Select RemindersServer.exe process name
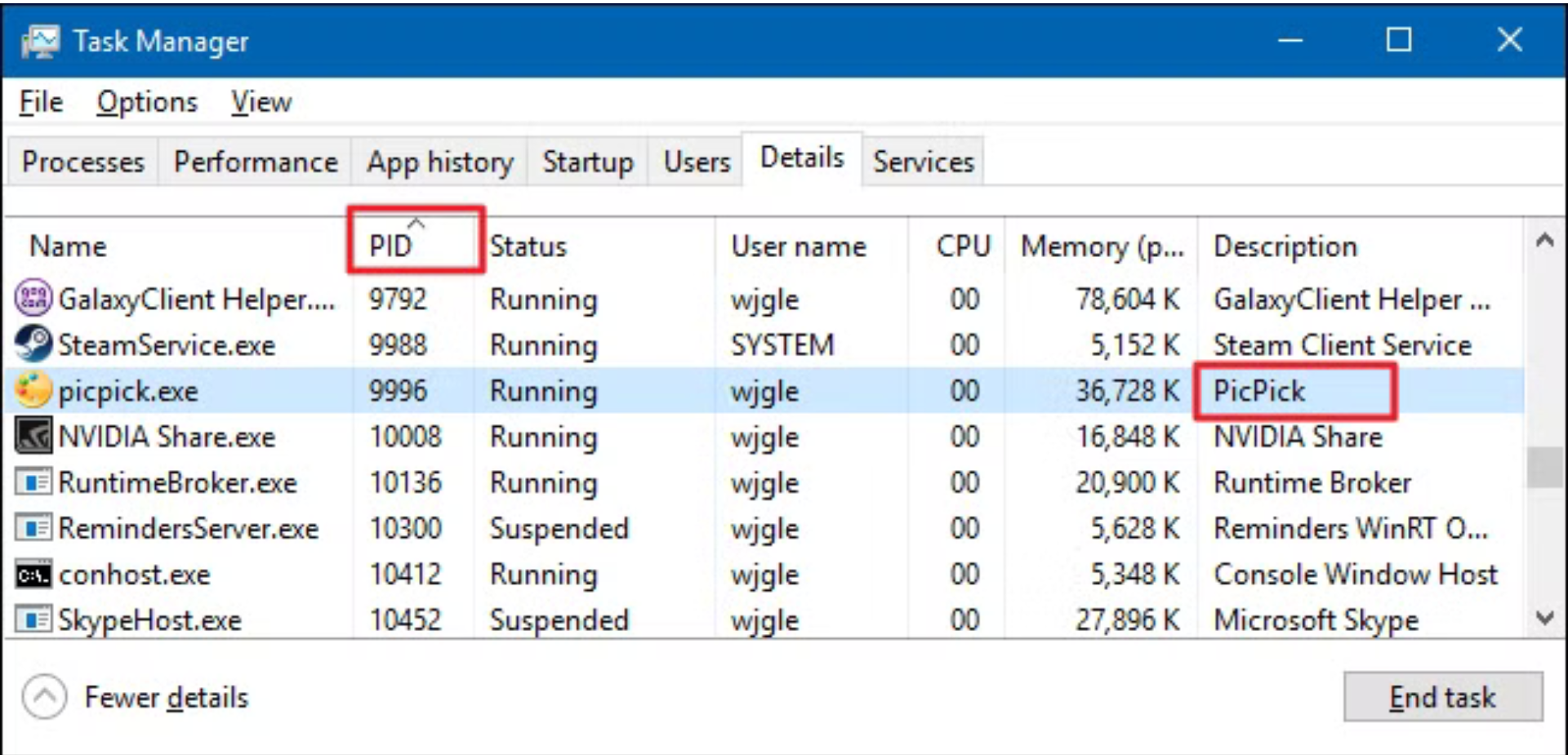Screen dimensions: 1568x755 (x=189, y=529)
